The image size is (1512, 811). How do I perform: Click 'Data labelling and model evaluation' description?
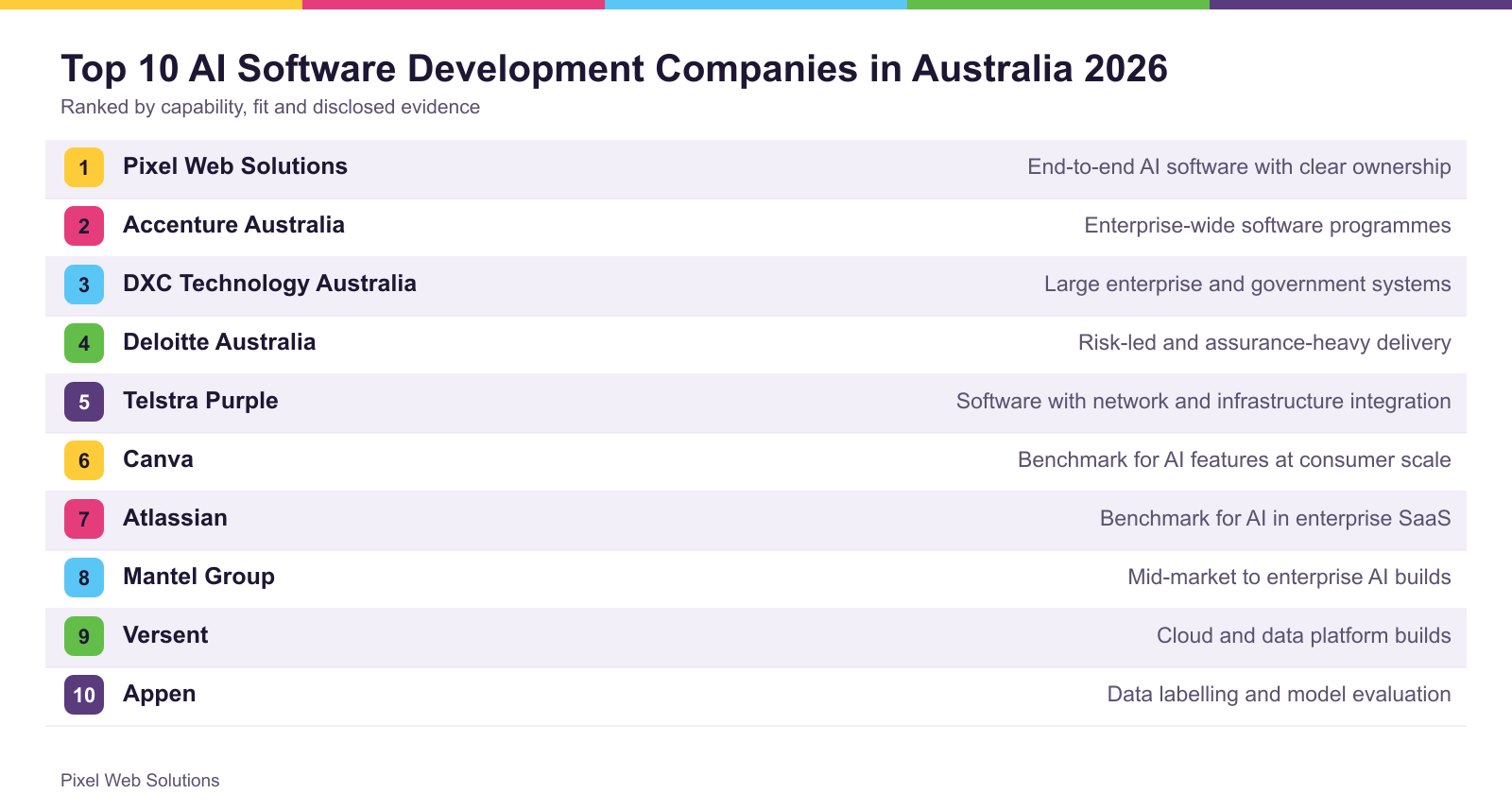pyautogui.click(x=1279, y=695)
